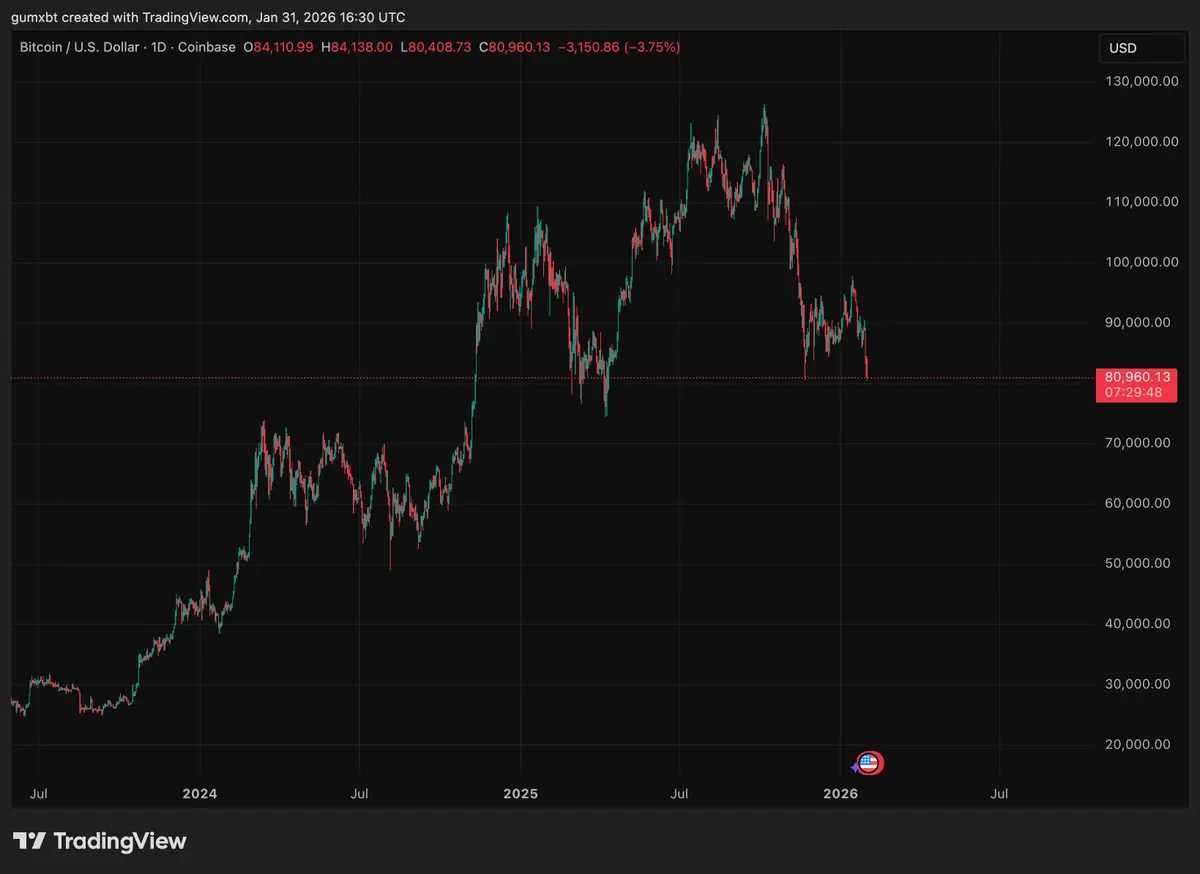Click the 2025 label on the time axis
This screenshot has height=874, width=1200.
point(520,794)
